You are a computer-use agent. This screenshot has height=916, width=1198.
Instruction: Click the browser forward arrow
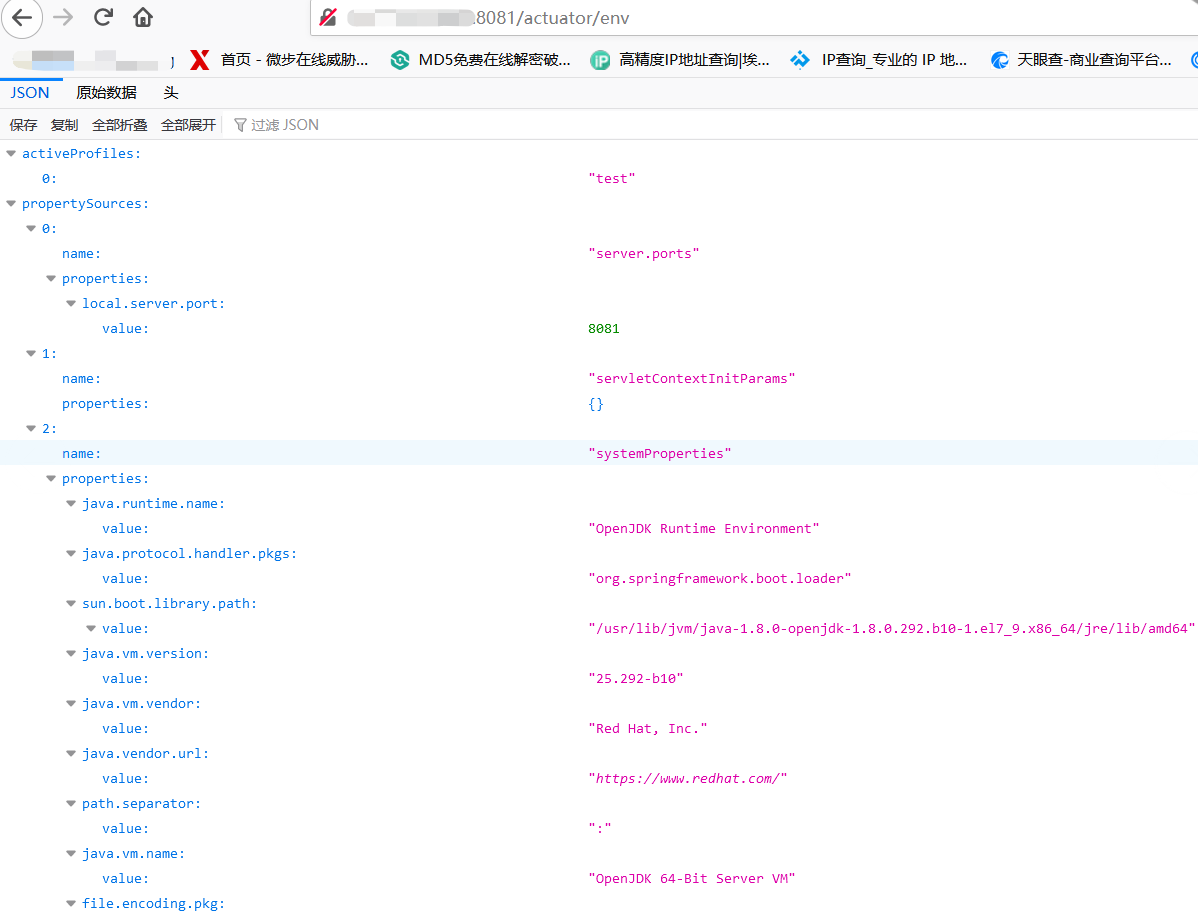[x=63, y=17]
